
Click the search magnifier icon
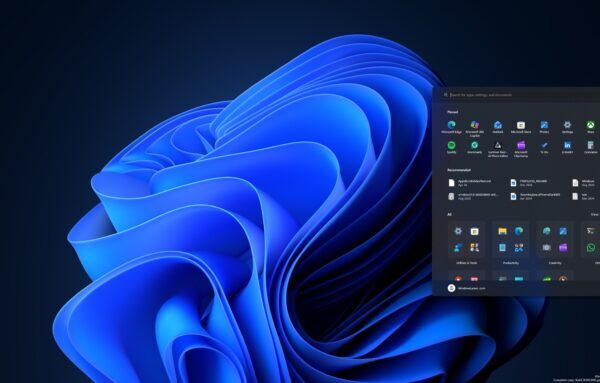(x=446, y=95)
